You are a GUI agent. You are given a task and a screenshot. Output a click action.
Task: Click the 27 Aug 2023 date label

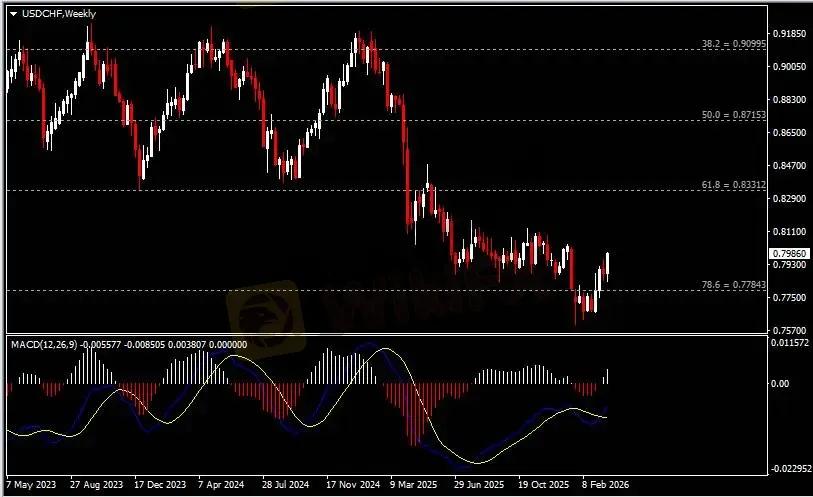(96, 485)
